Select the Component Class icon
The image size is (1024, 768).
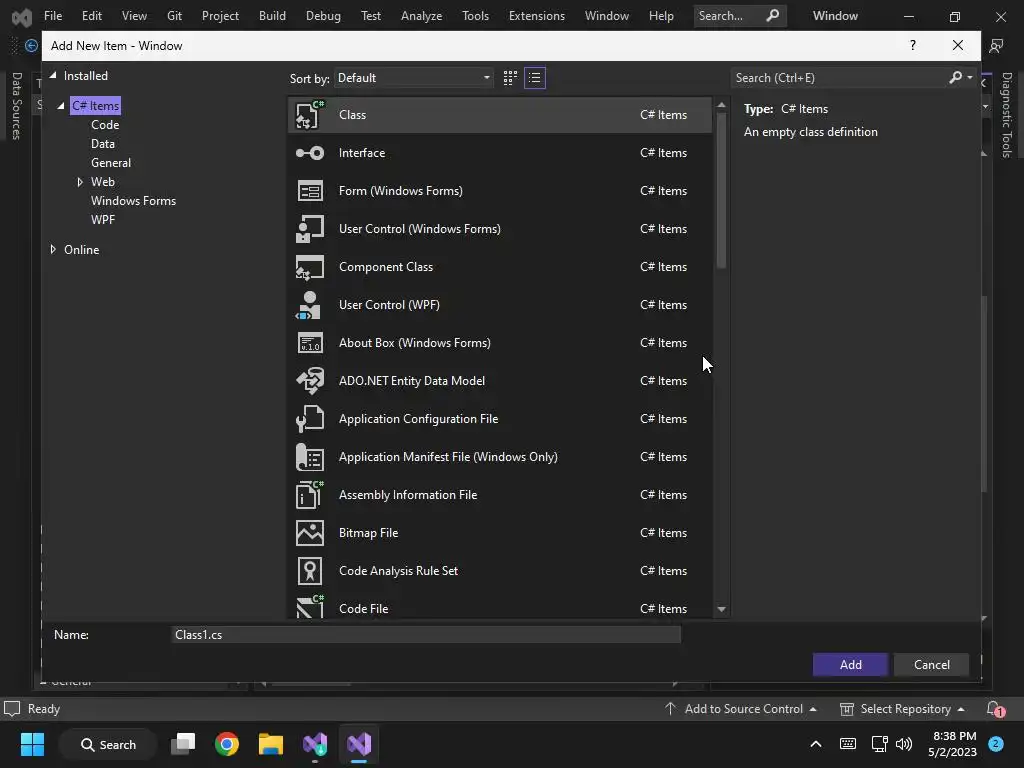310,267
